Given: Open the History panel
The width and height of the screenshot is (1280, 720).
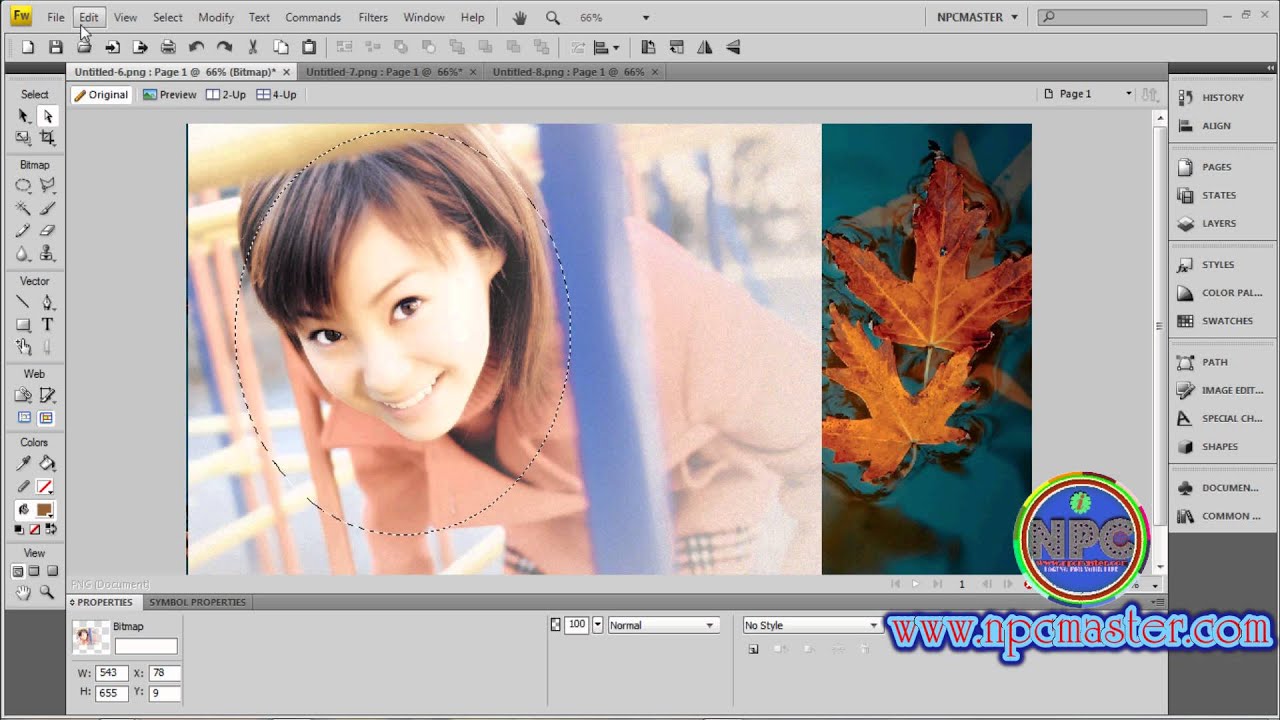Looking at the screenshot, I should (x=1222, y=97).
